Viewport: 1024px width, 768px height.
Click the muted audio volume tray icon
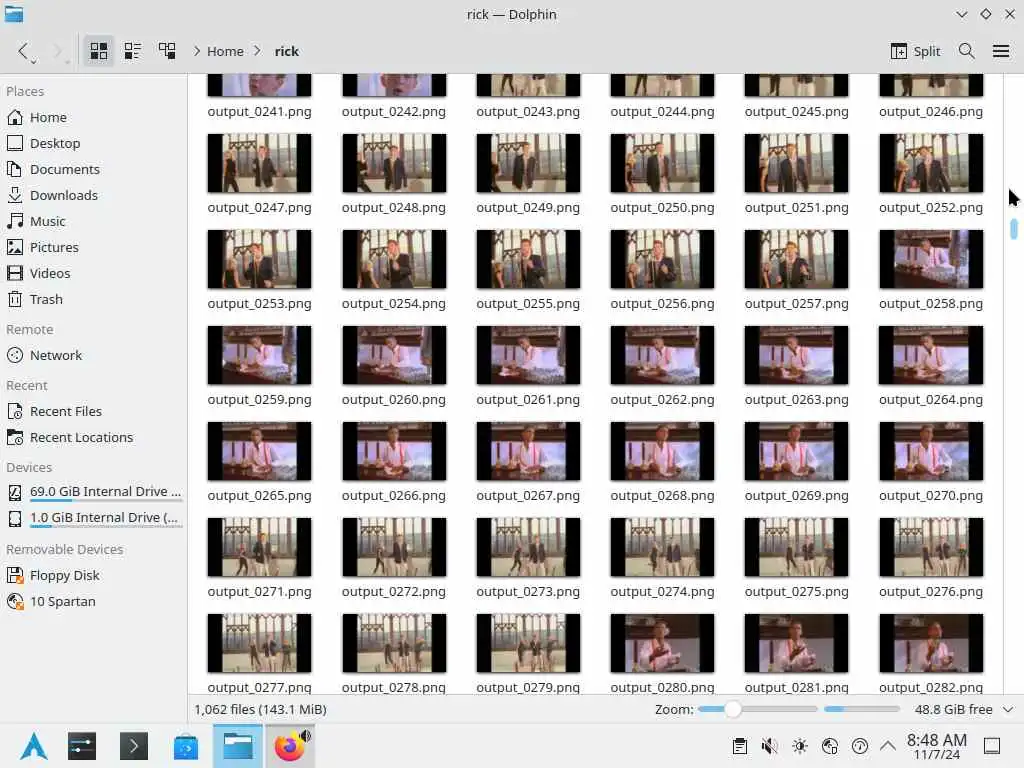tap(769, 746)
